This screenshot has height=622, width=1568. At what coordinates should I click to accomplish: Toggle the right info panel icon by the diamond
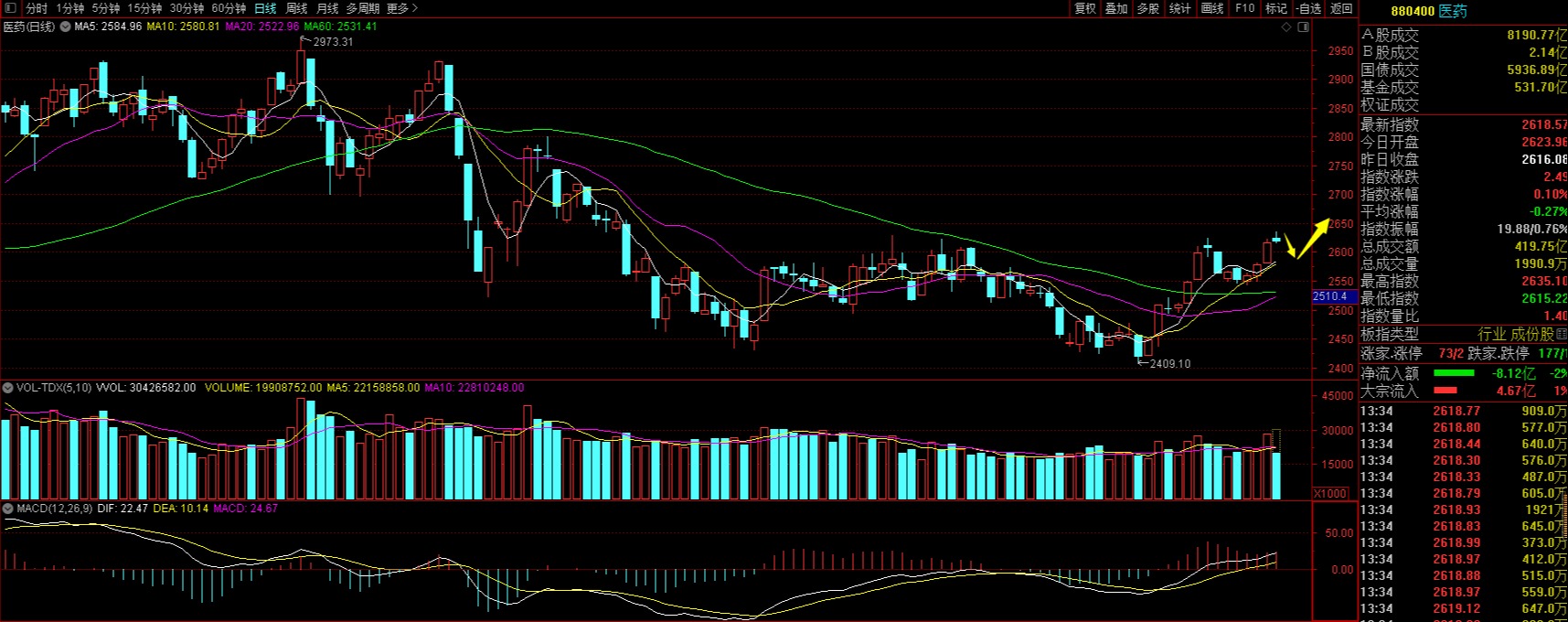coord(1304,27)
